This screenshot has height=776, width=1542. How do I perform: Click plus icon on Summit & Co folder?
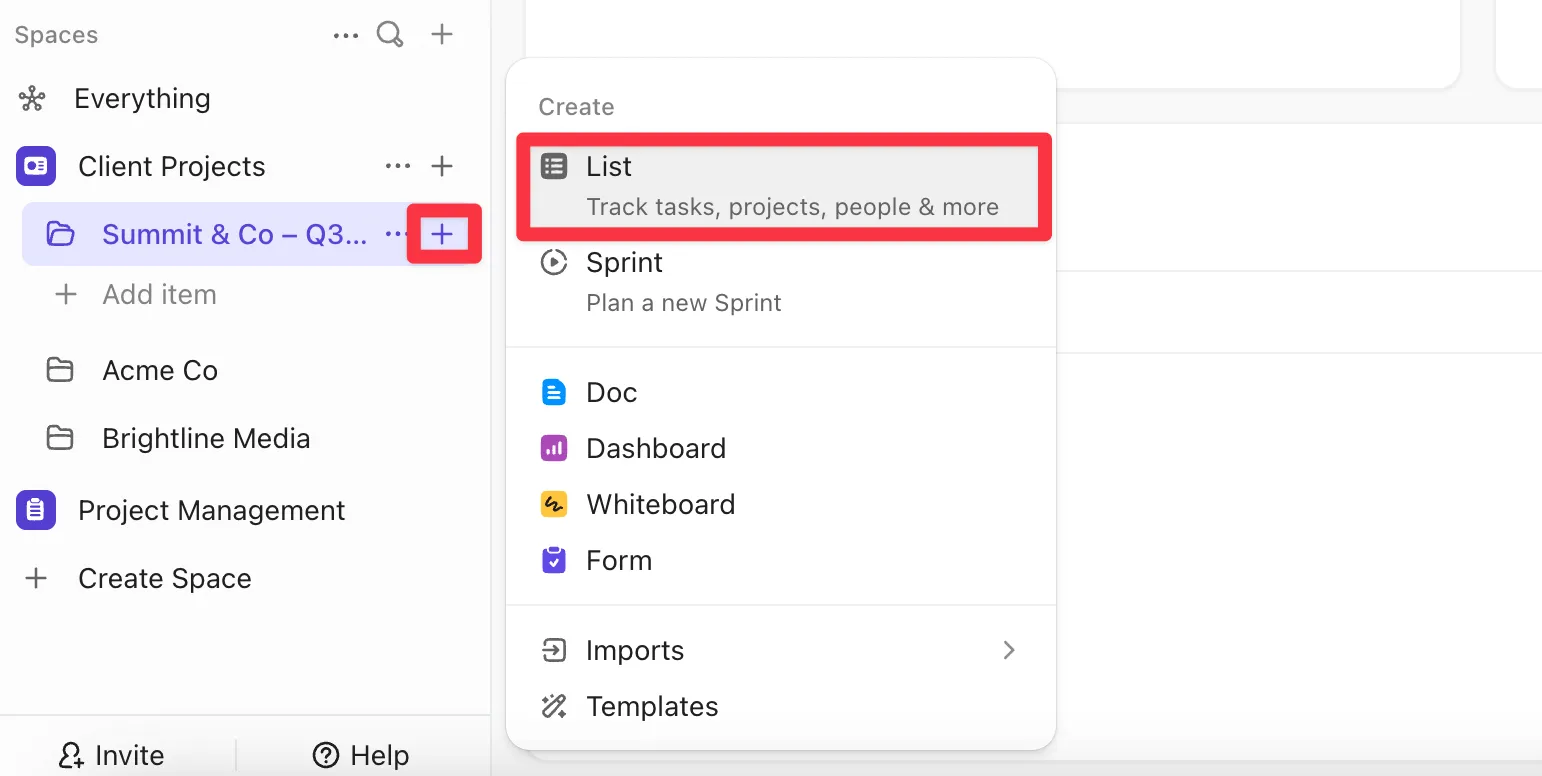coord(442,235)
